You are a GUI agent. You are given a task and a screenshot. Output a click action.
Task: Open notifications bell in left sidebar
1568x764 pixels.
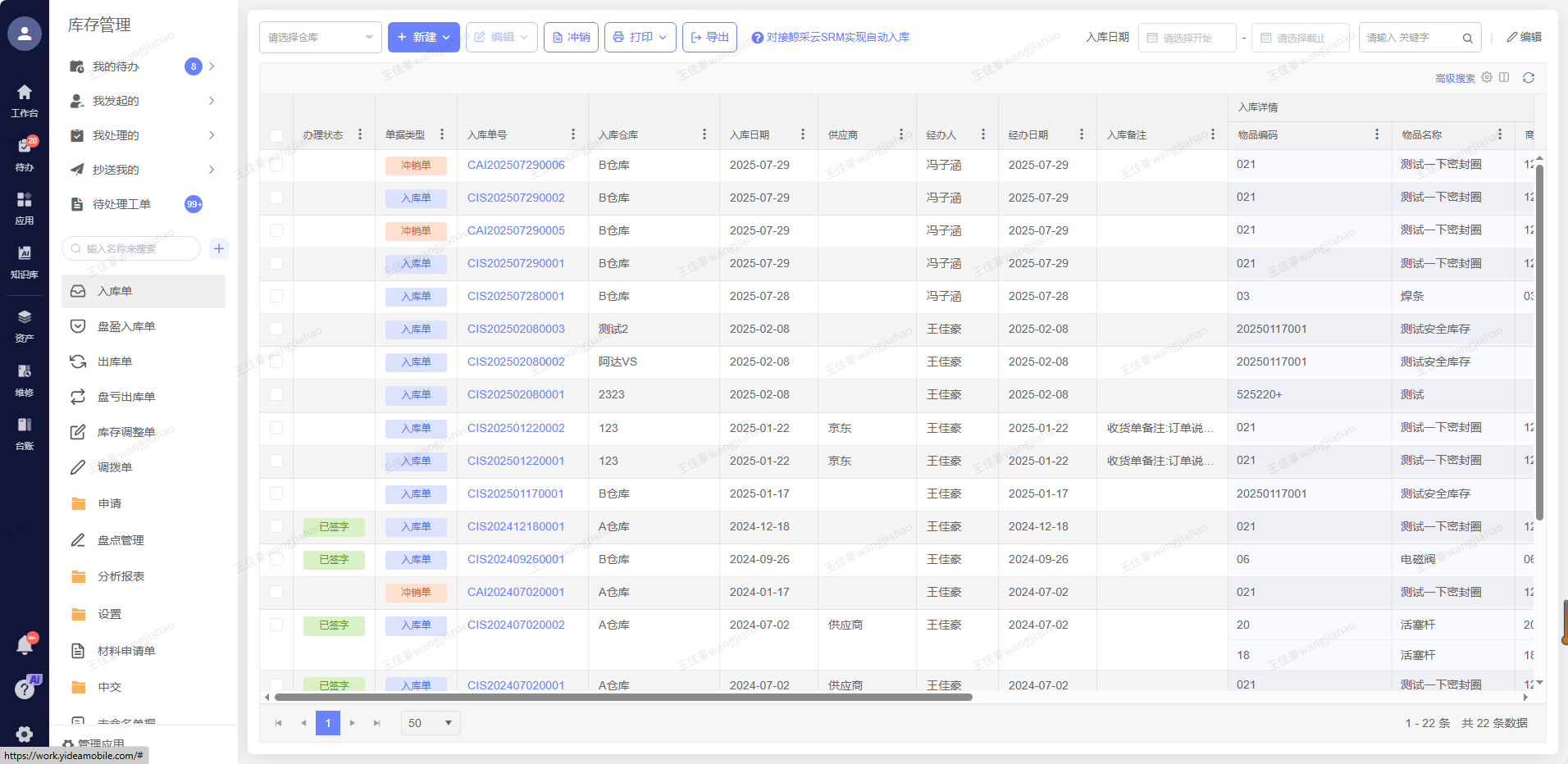click(25, 646)
